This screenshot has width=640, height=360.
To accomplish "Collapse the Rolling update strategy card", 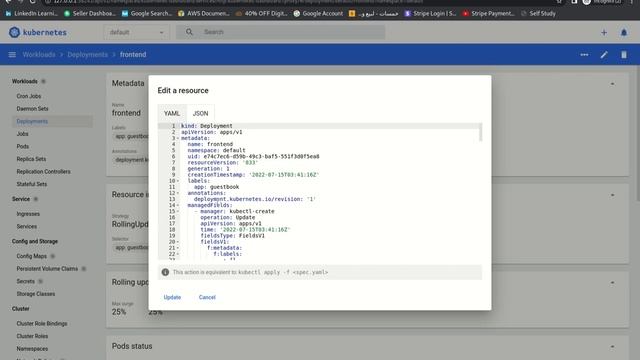I will coord(612,282).
